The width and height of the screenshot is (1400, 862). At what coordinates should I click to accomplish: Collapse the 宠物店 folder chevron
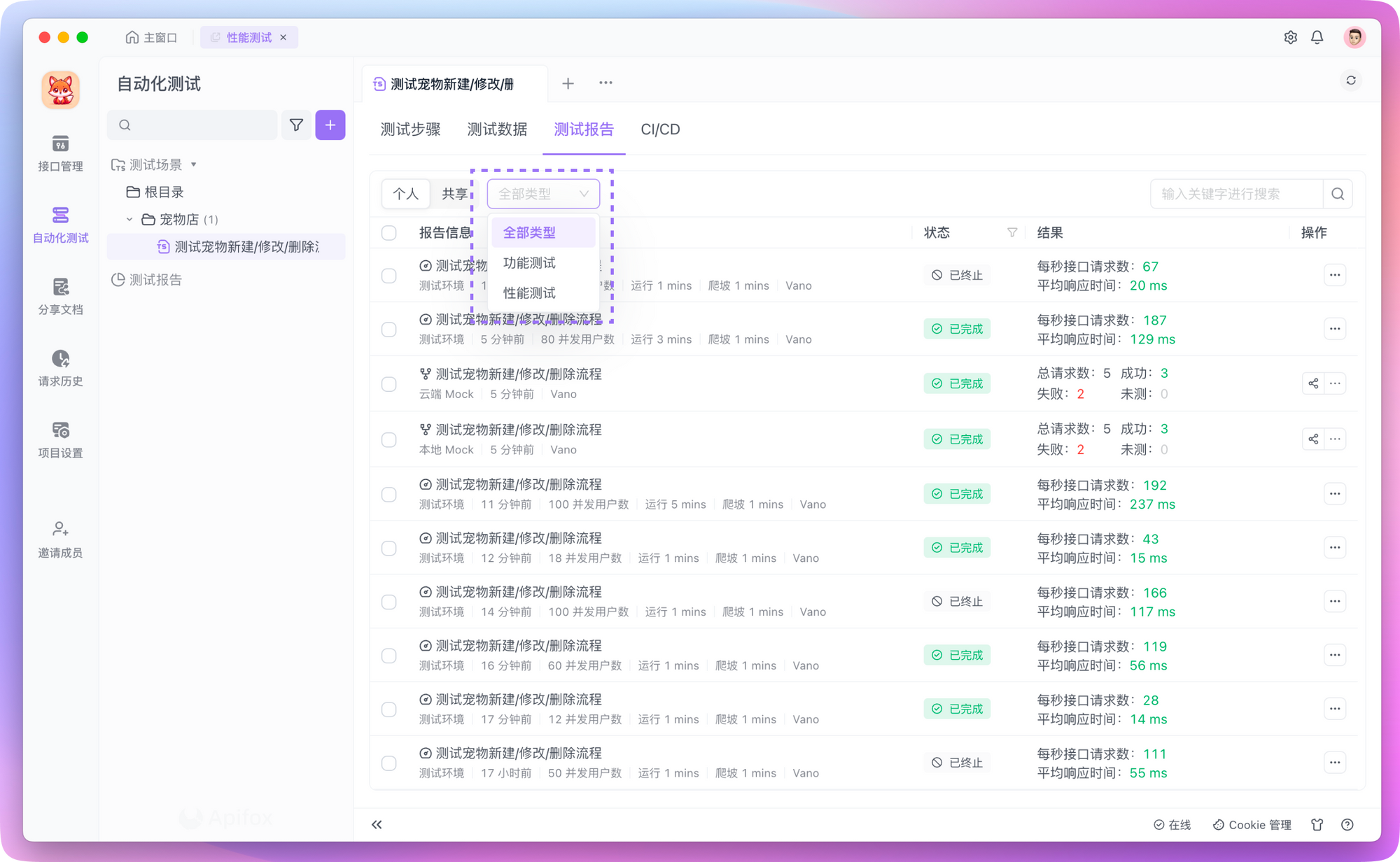[x=129, y=219]
